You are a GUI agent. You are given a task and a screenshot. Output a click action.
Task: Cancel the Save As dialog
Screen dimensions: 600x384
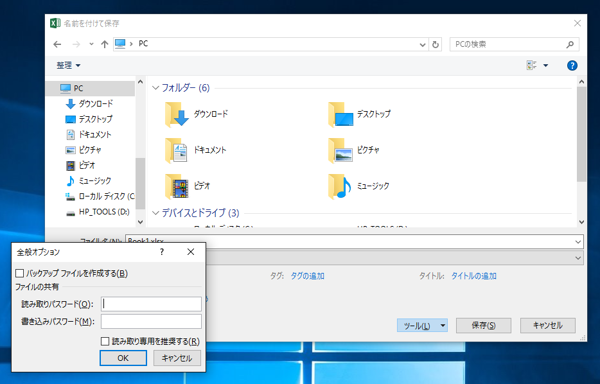548,325
